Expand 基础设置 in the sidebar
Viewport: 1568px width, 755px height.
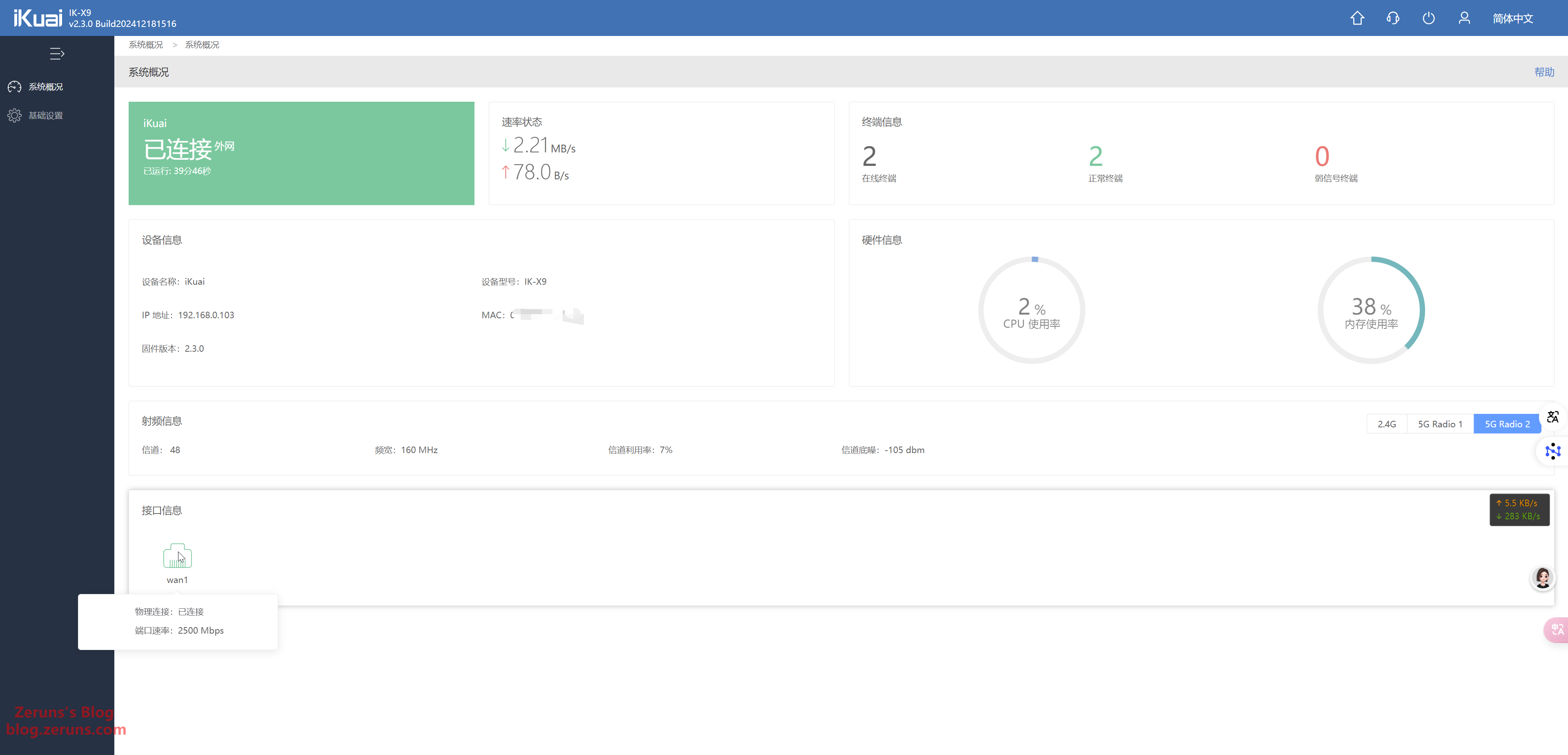click(x=46, y=115)
